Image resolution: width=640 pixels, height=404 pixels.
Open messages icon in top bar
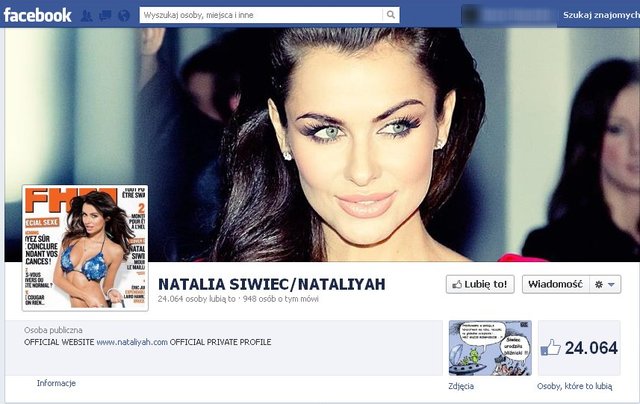click(x=105, y=16)
